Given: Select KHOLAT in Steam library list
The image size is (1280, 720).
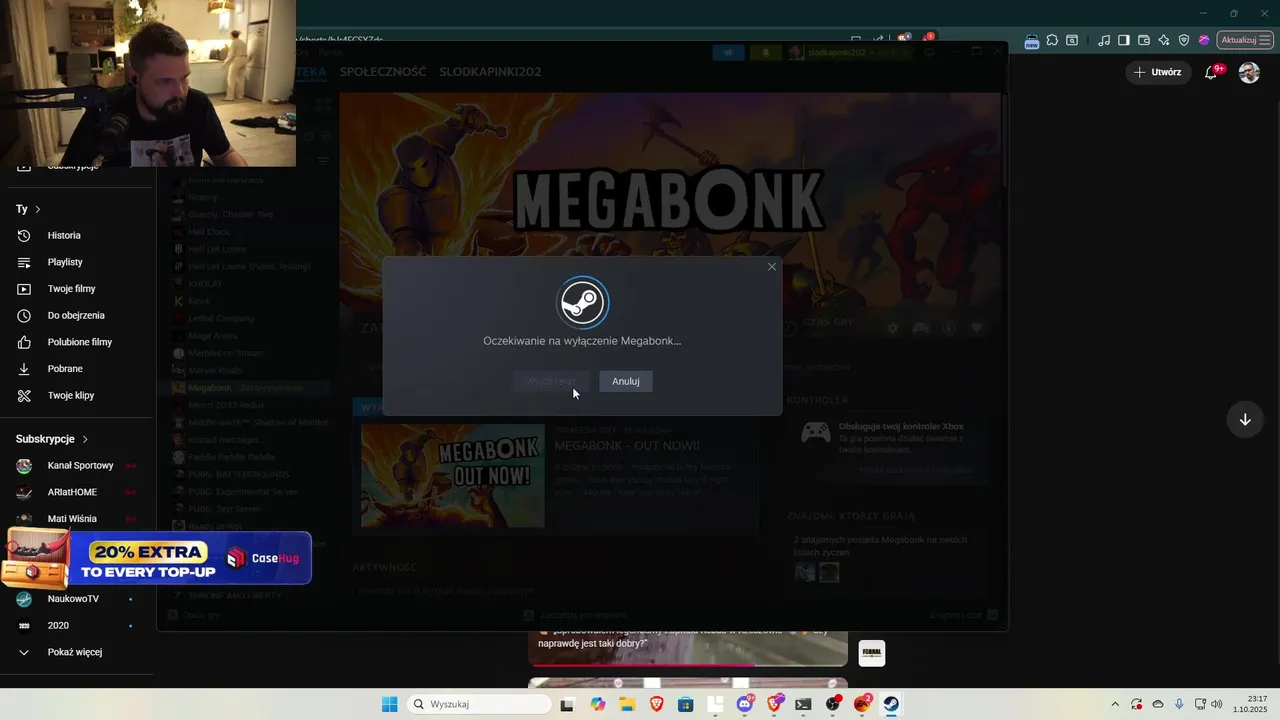Looking at the screenshot, I should point(205,284).
